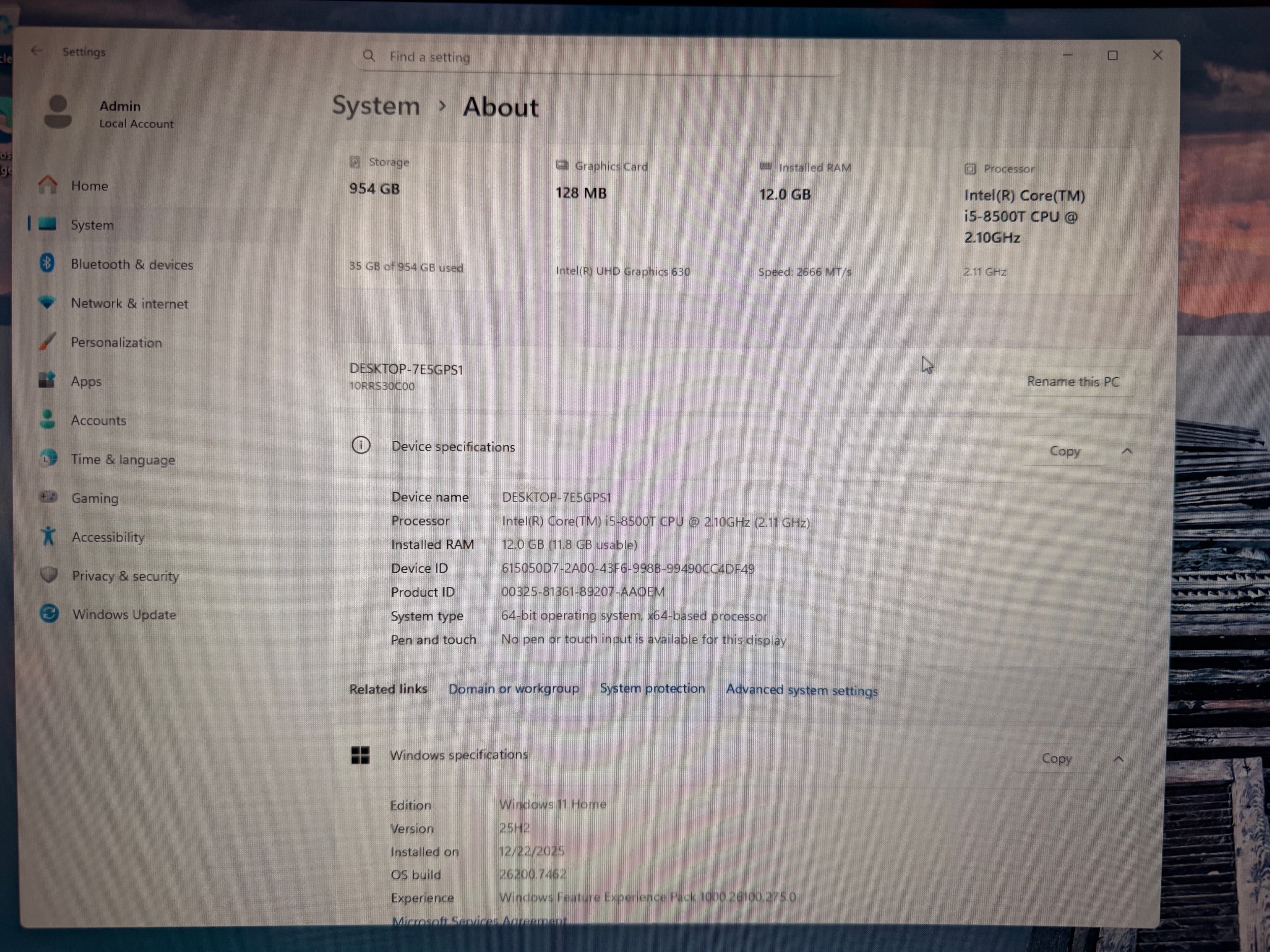The image size is (1270, 952).
Task: Click the back arrow next to Settings
Action: (37, 51)
